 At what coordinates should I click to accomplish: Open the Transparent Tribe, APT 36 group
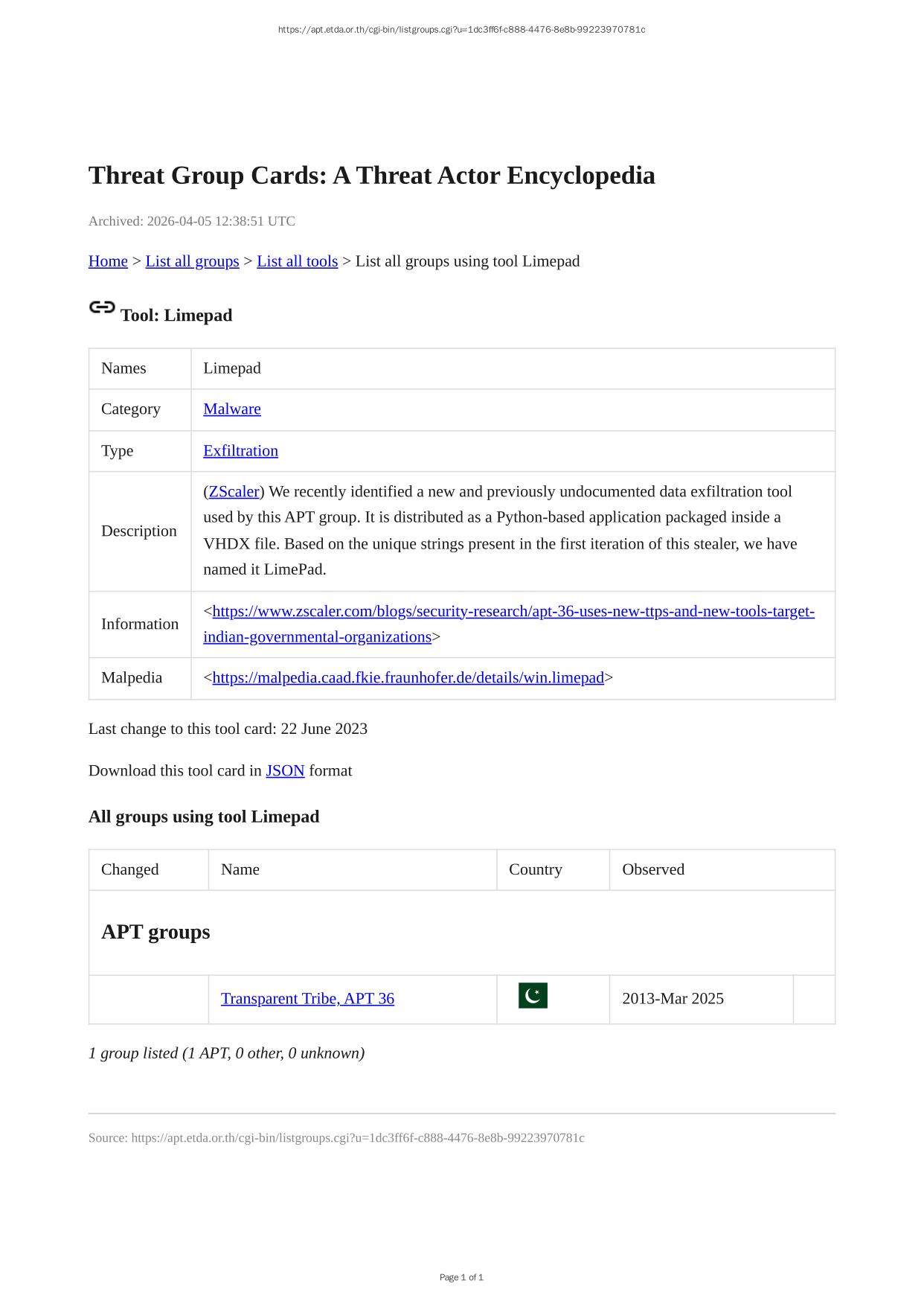tap(307, 999)
